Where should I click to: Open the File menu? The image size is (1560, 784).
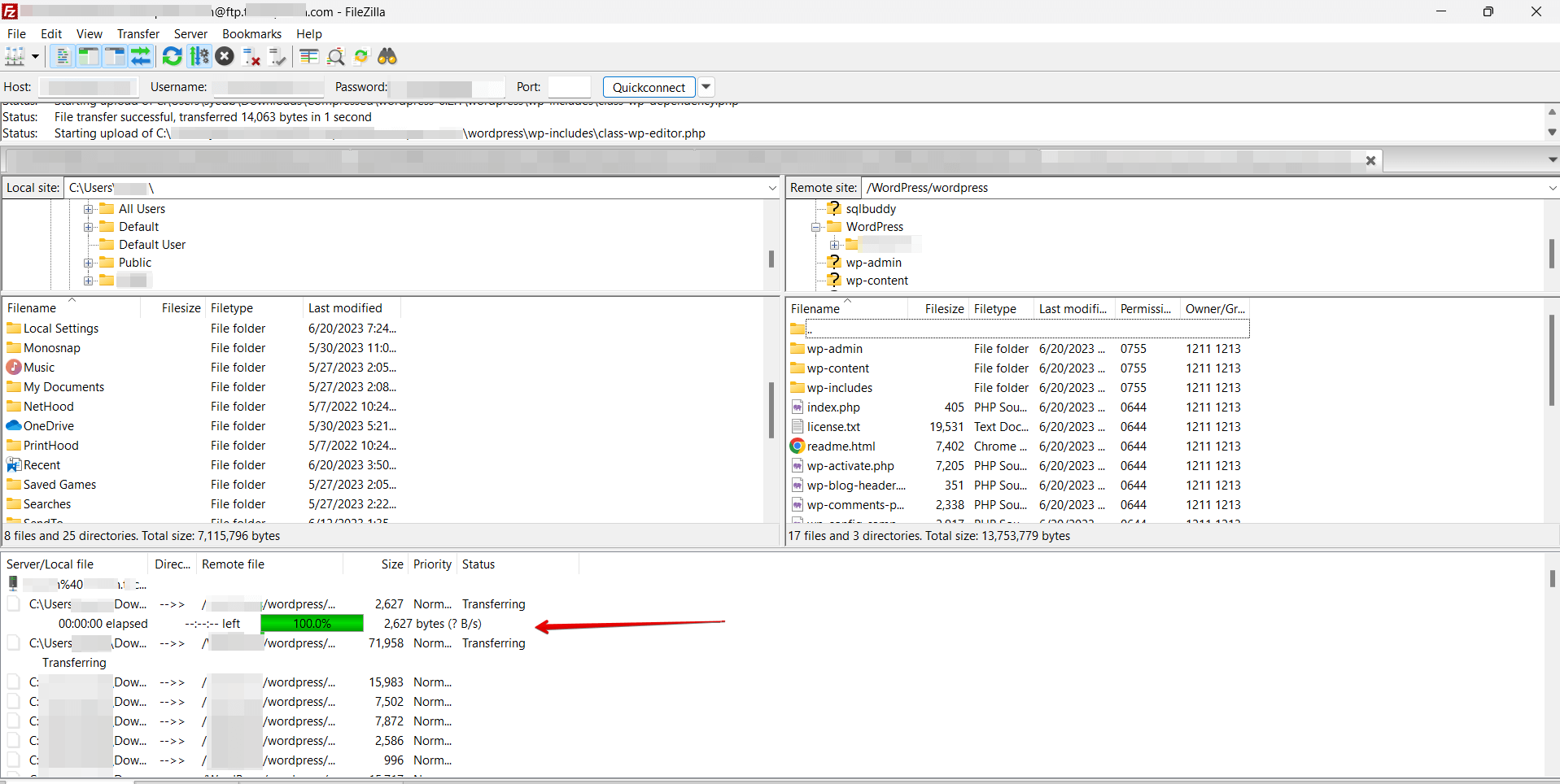click(16, 34)
